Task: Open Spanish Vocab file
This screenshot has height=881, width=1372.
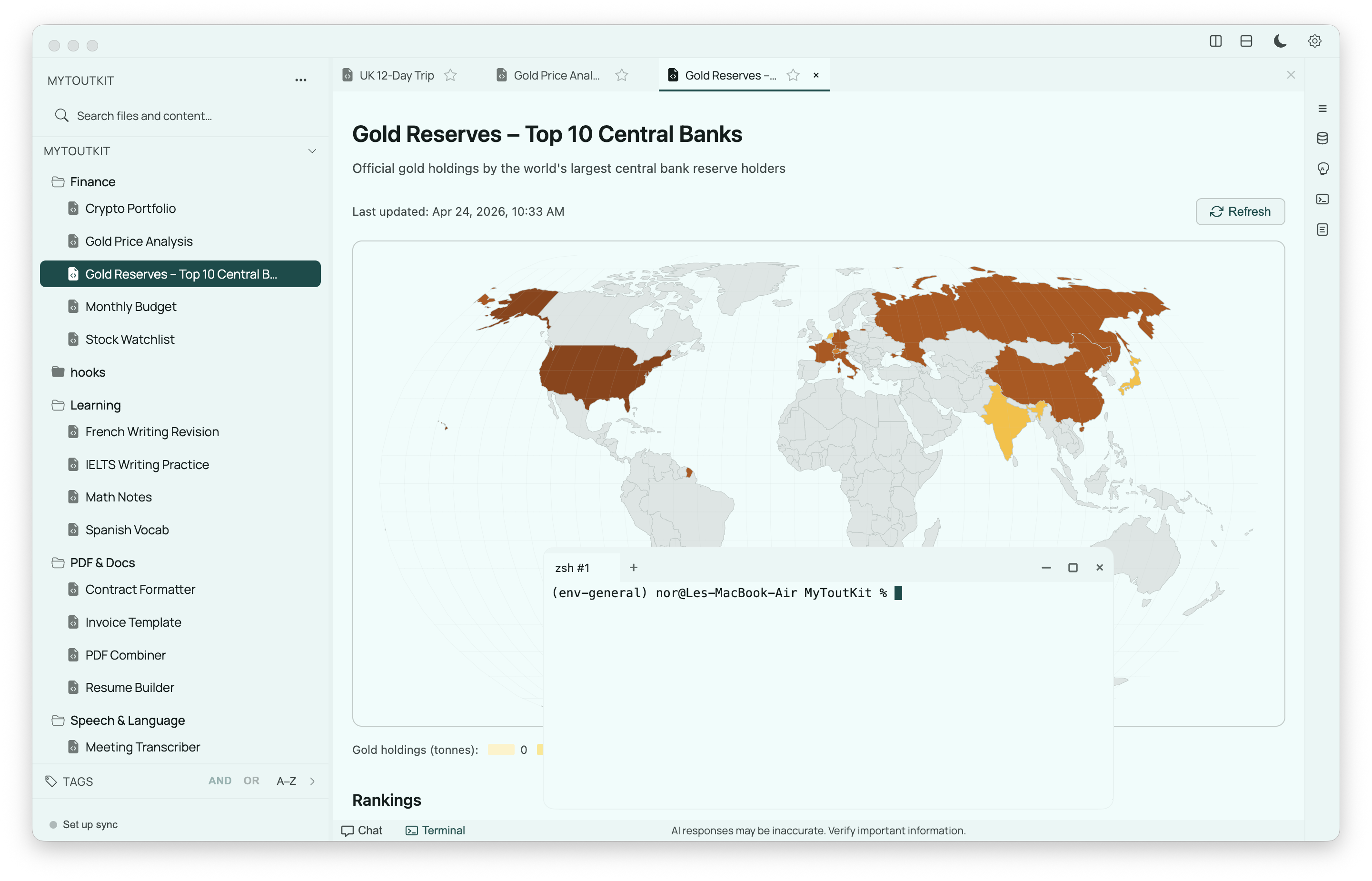Action: [x=127, y=530]
